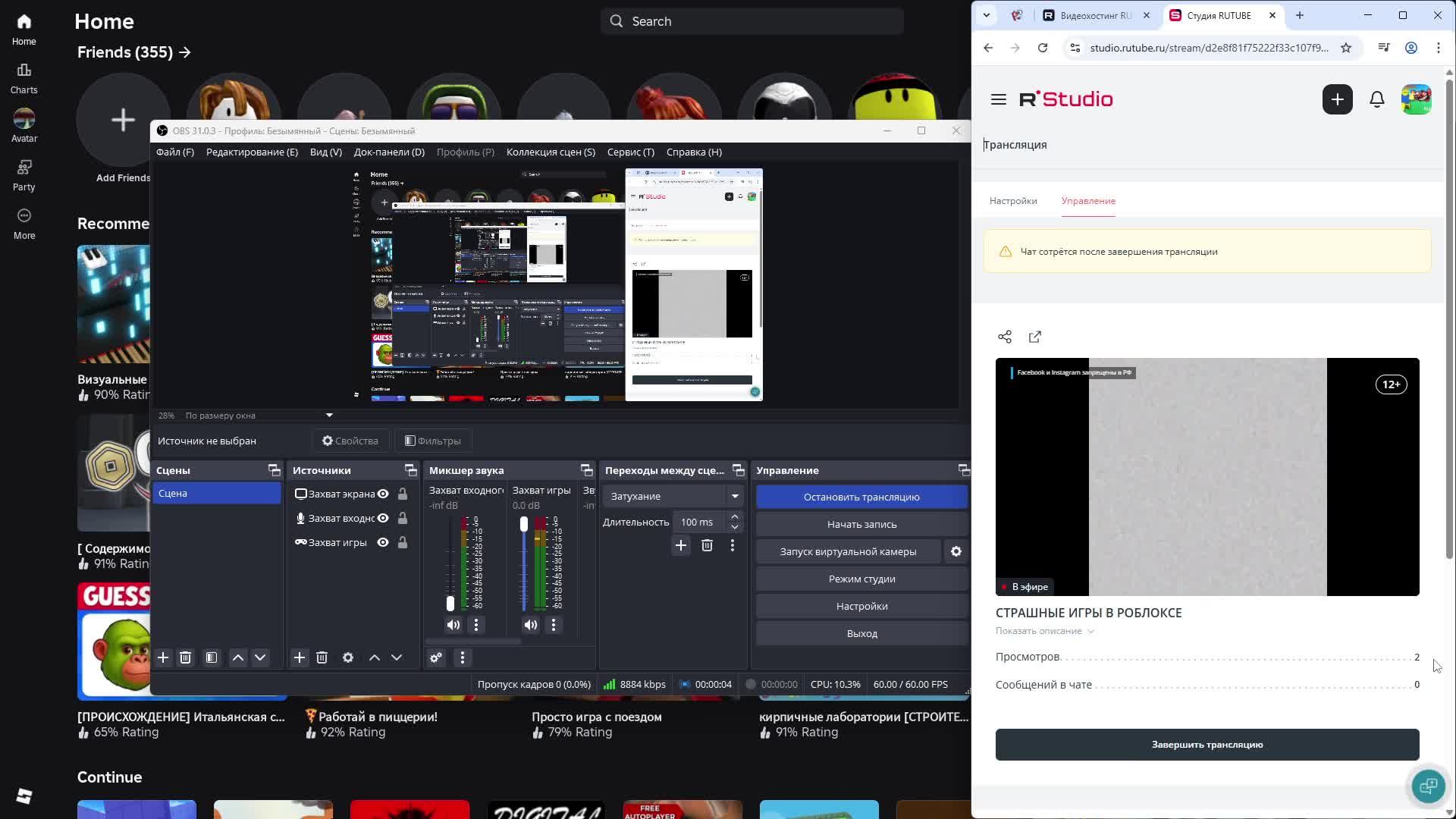The height and width of the screenshot is (819, 1456).
Task: Click RUTUBE stream preview player
Action: [1207, 477]
